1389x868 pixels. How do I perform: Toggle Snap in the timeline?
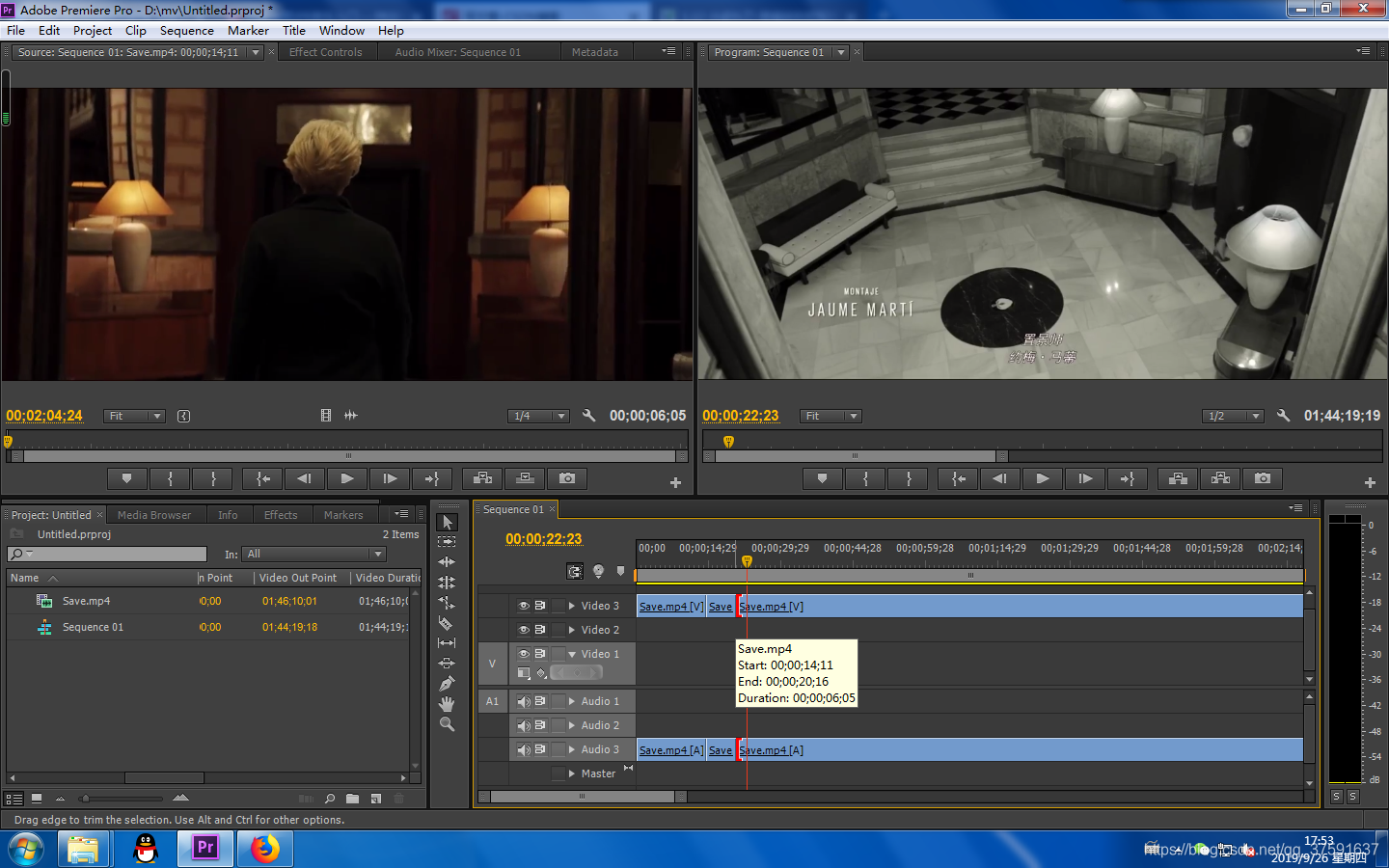pyautogui.click(x=575, y=571)
